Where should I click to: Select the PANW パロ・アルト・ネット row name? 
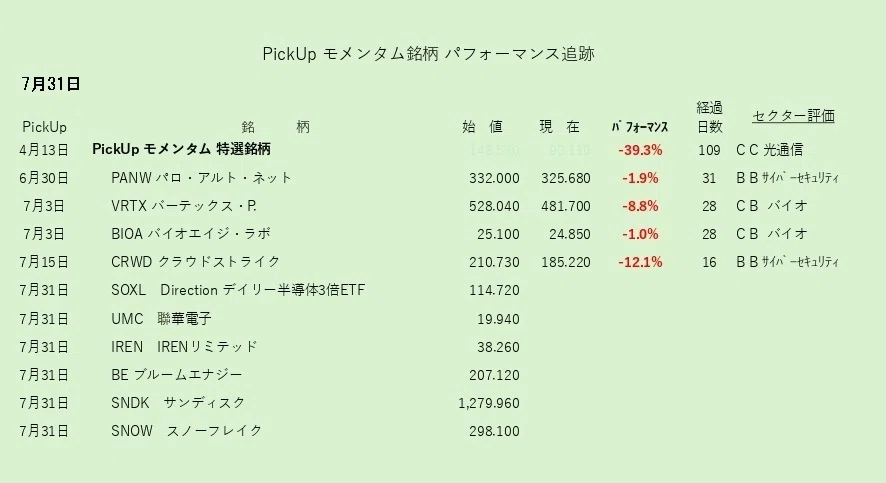pos(201,178)
